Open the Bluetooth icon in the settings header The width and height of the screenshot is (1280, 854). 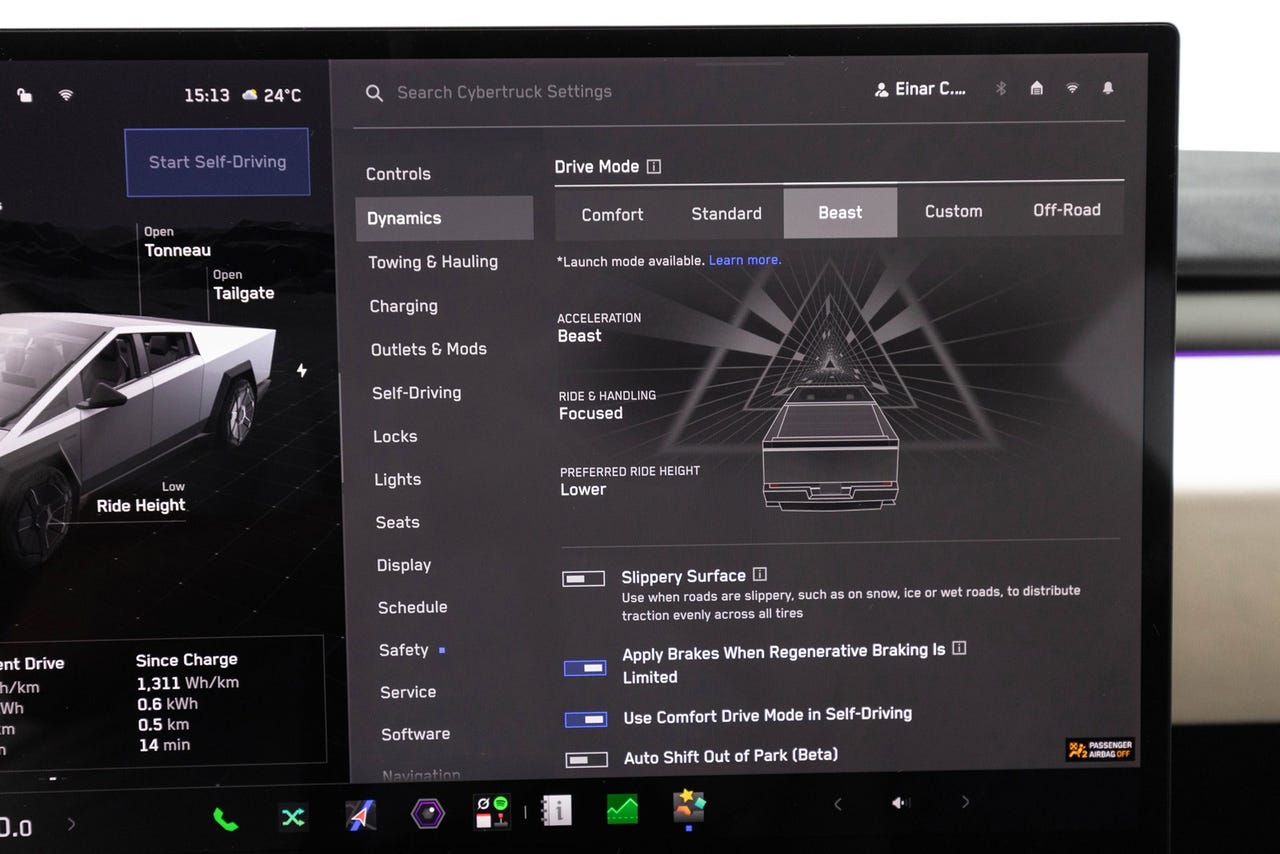(x=1000, y=88)
